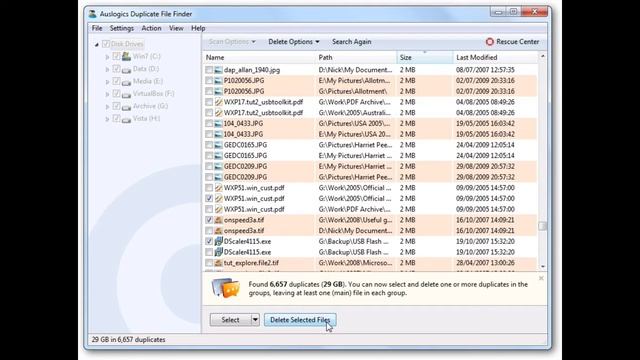Open the Help menu
This screenshot has height=360, width=640.
click(x=198, y=28)
